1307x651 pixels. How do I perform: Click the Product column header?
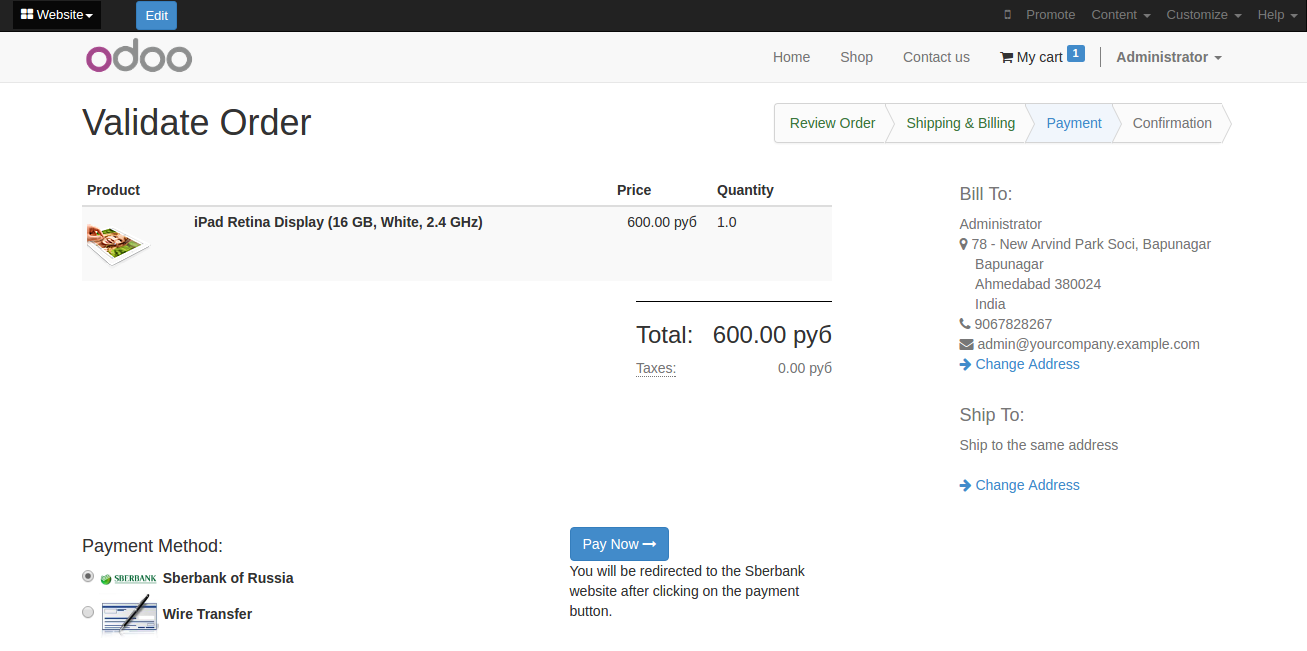(x=114, y=190)
